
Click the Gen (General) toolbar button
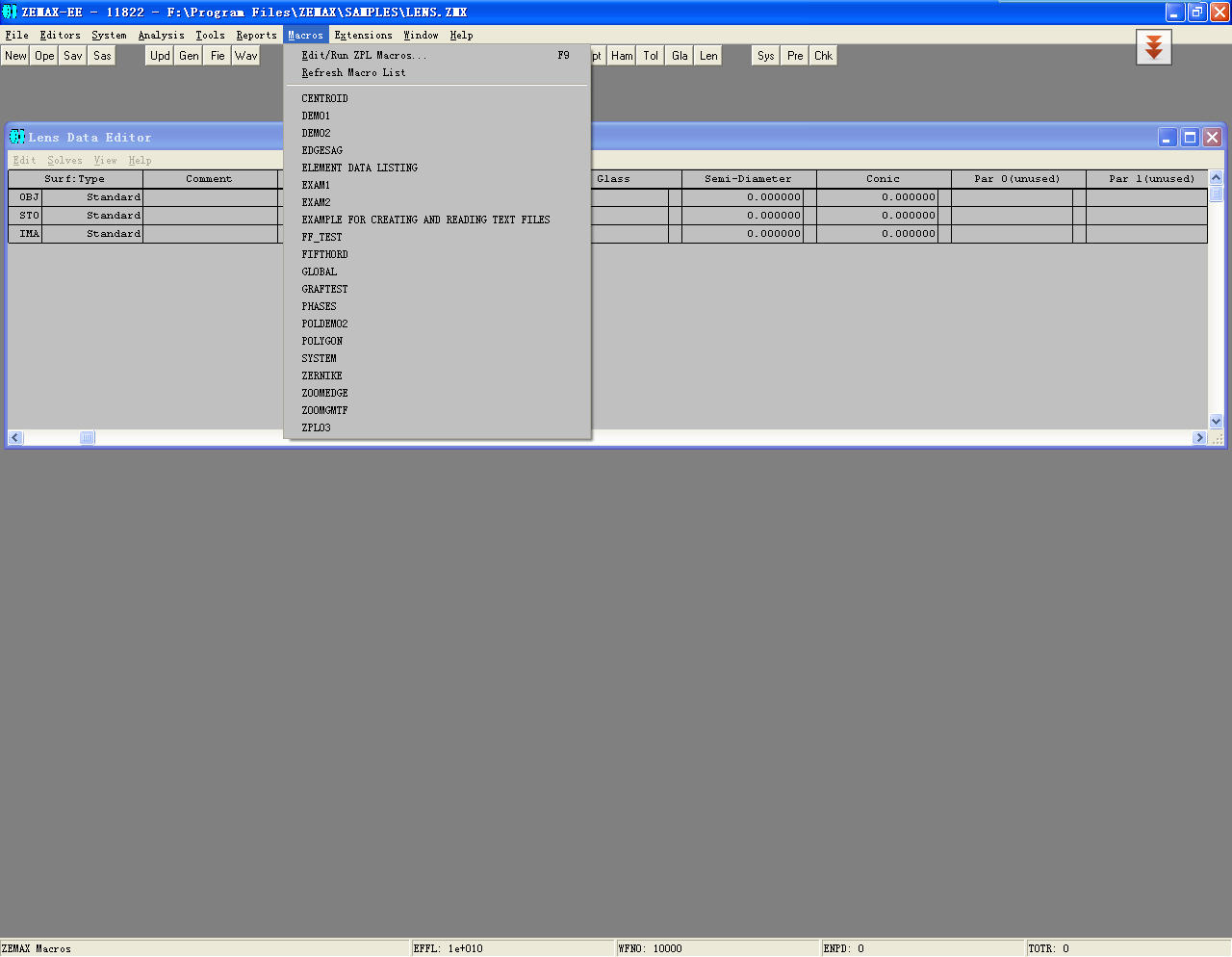tap(189, 56)
